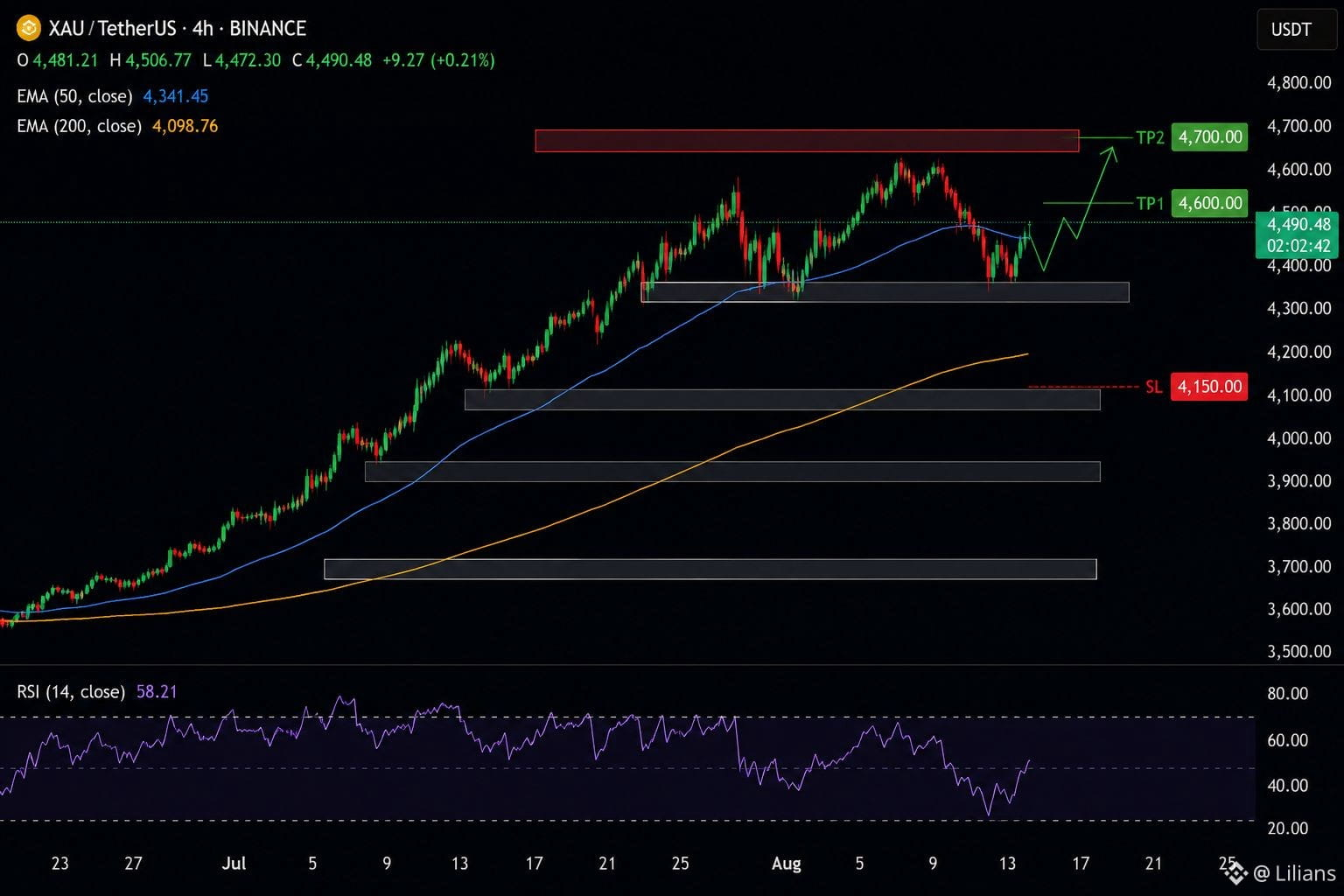Image resolution: width=1344 pixels, height=896 pixels.
Task: Open the XAU / TetherUS symbol title
Action: click(178, 29)
